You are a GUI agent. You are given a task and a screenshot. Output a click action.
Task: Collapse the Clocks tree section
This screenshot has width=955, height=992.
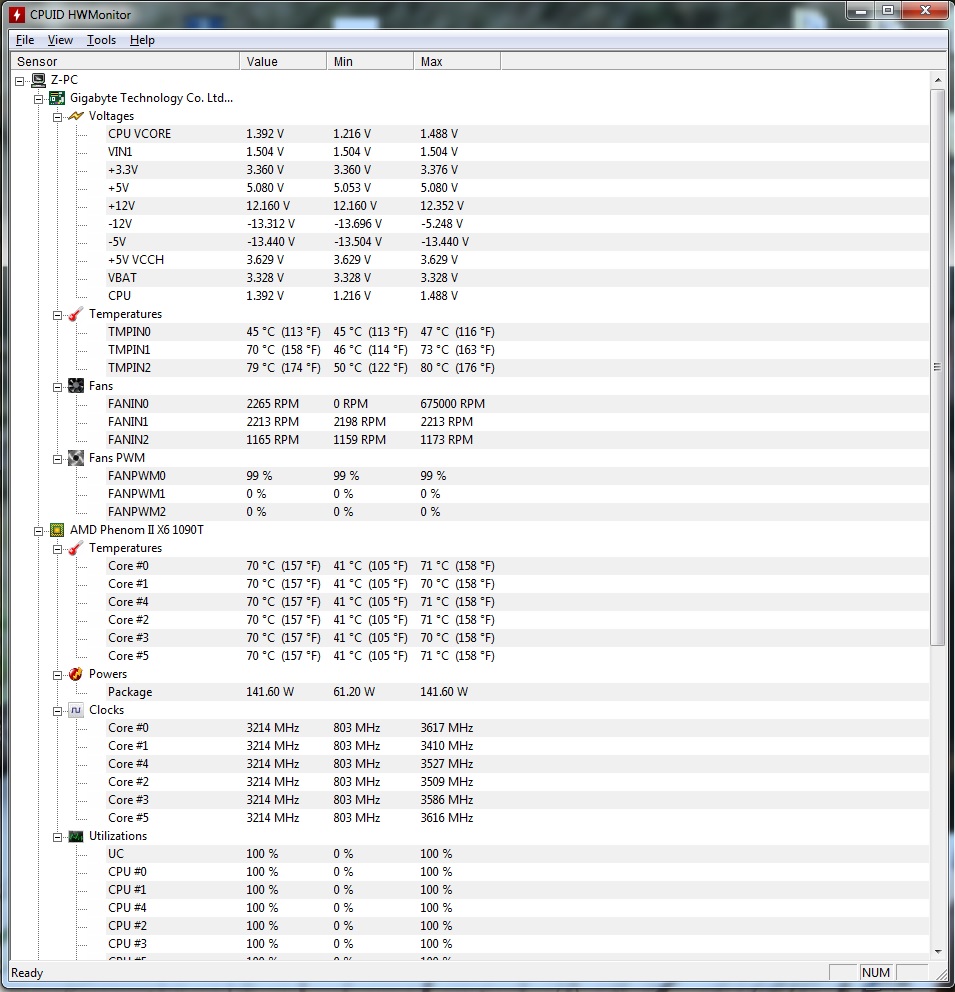tap(58, 710)
